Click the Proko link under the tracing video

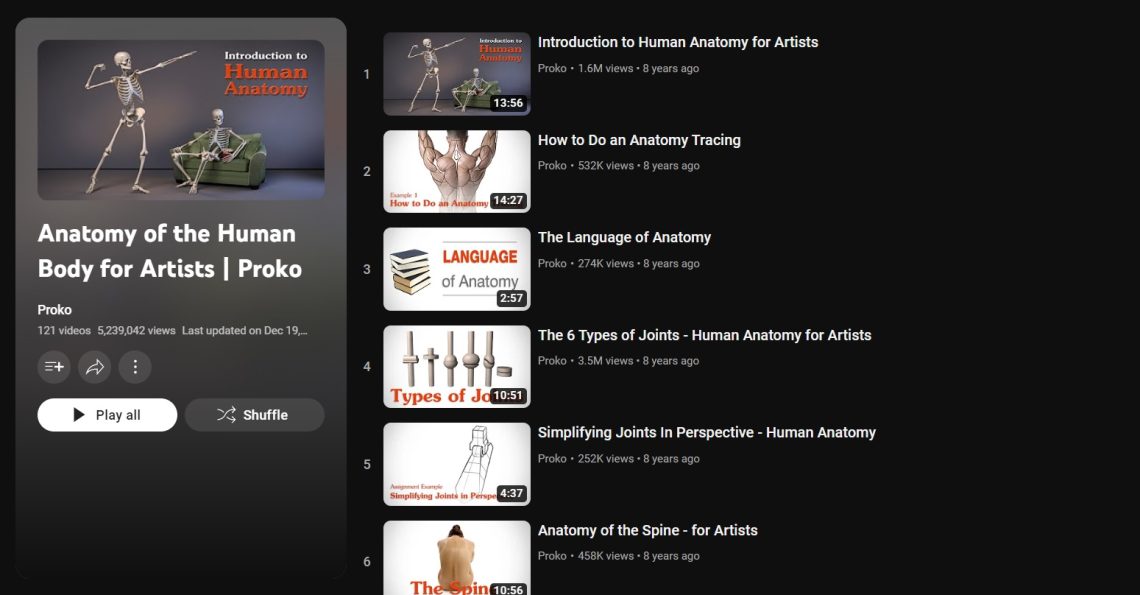point(551,165)
